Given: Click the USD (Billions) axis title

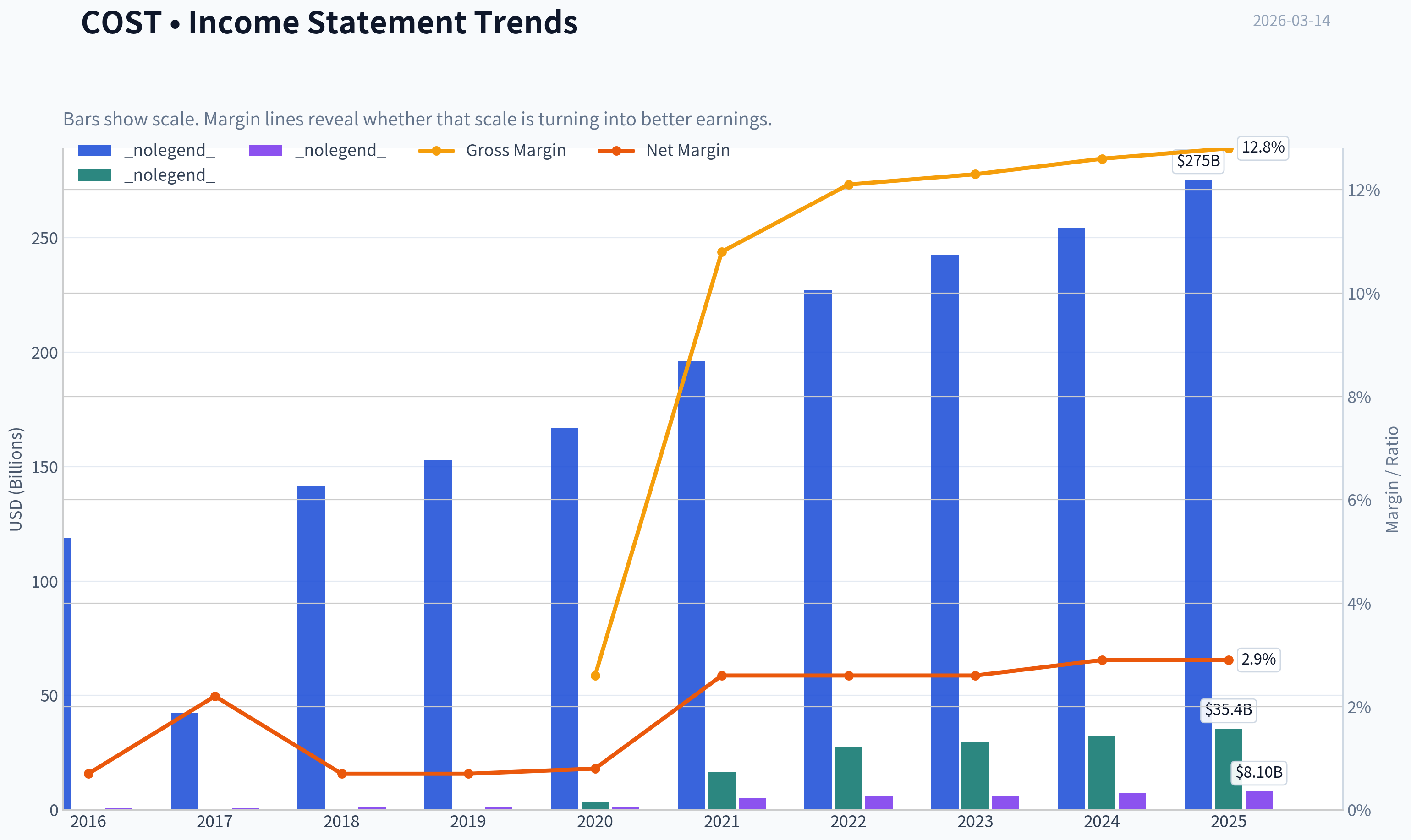Looking at the screenshot, I should pyautogui.click(x=16, y=480).
